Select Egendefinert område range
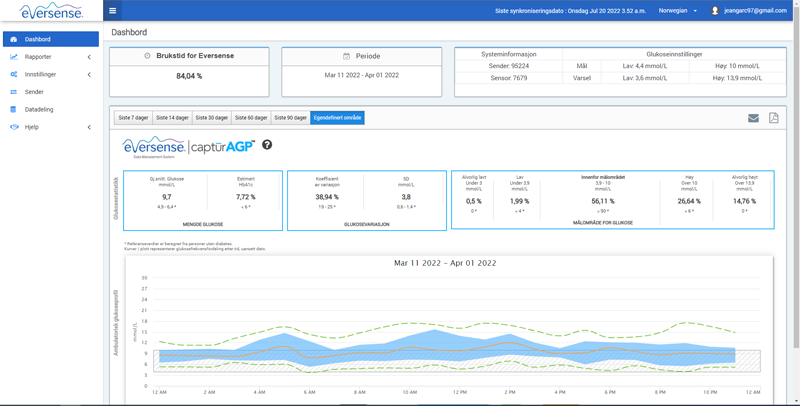Screen dimensions: 800x406 (x=337, y=118)
